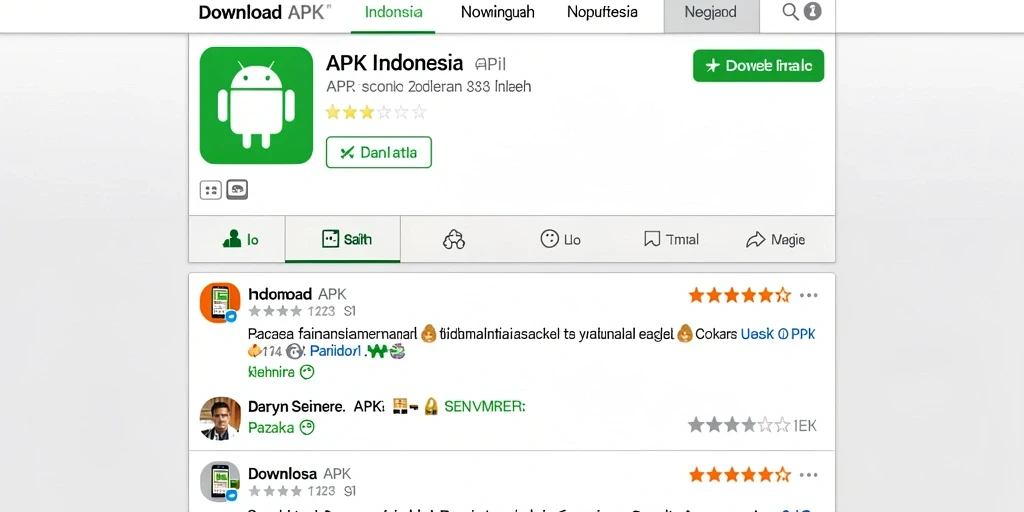
Task: Open the Nowinguah header tab
Action: [497, 12]
